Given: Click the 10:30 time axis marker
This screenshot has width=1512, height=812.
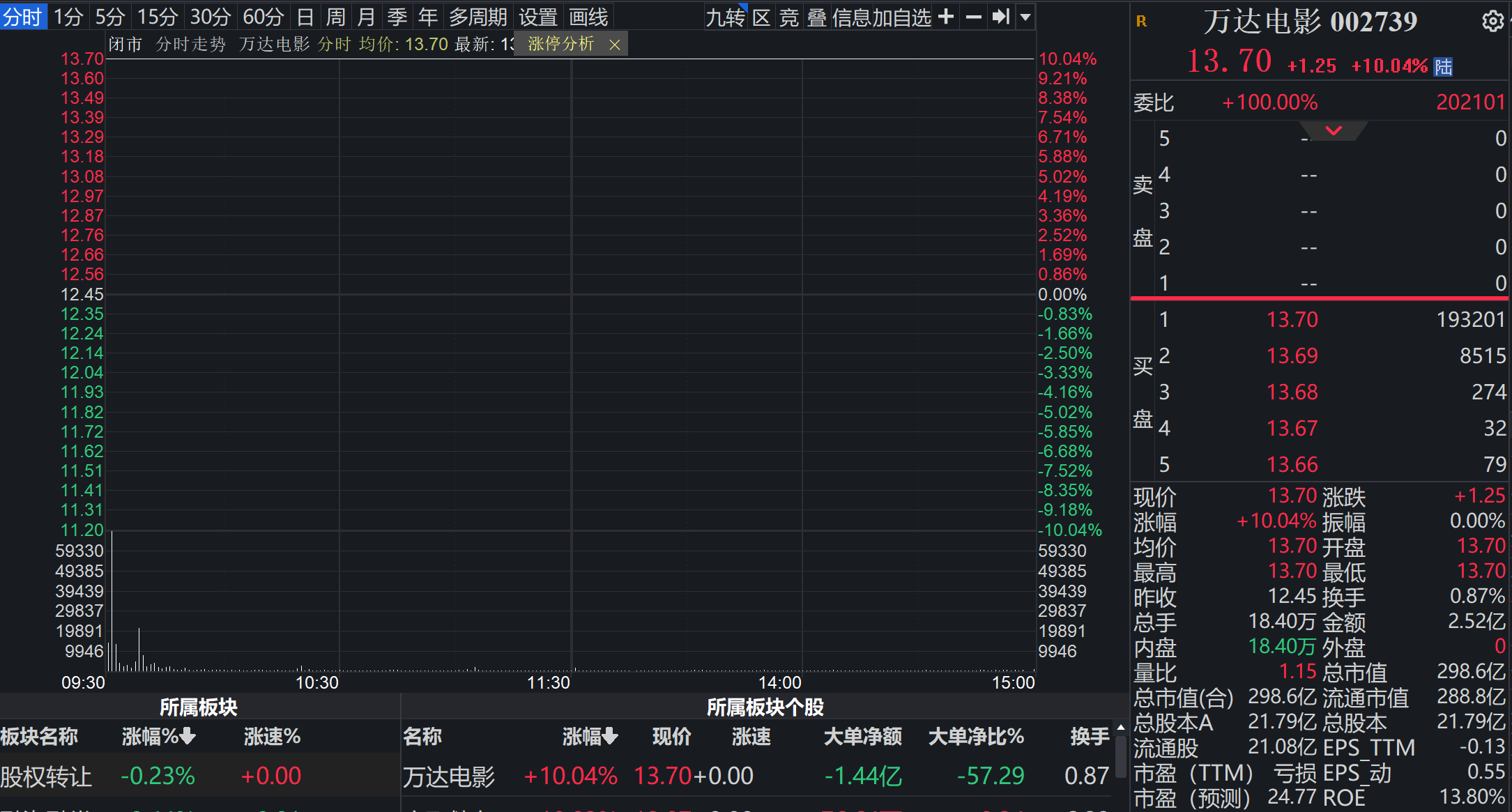Looking at the screenshot, I should pyautogui.click(x=317, y=682).
